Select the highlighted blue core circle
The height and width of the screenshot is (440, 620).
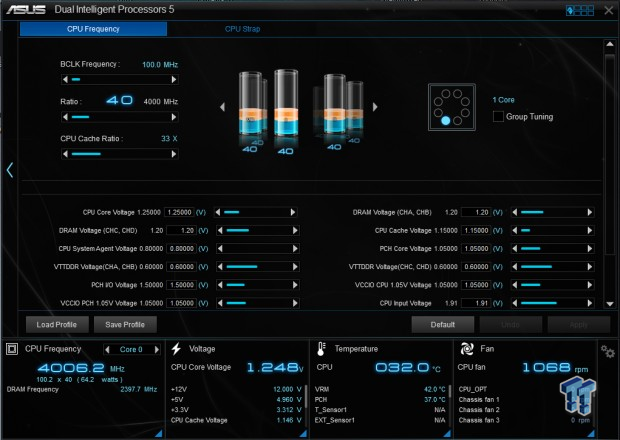pos(445,121)
